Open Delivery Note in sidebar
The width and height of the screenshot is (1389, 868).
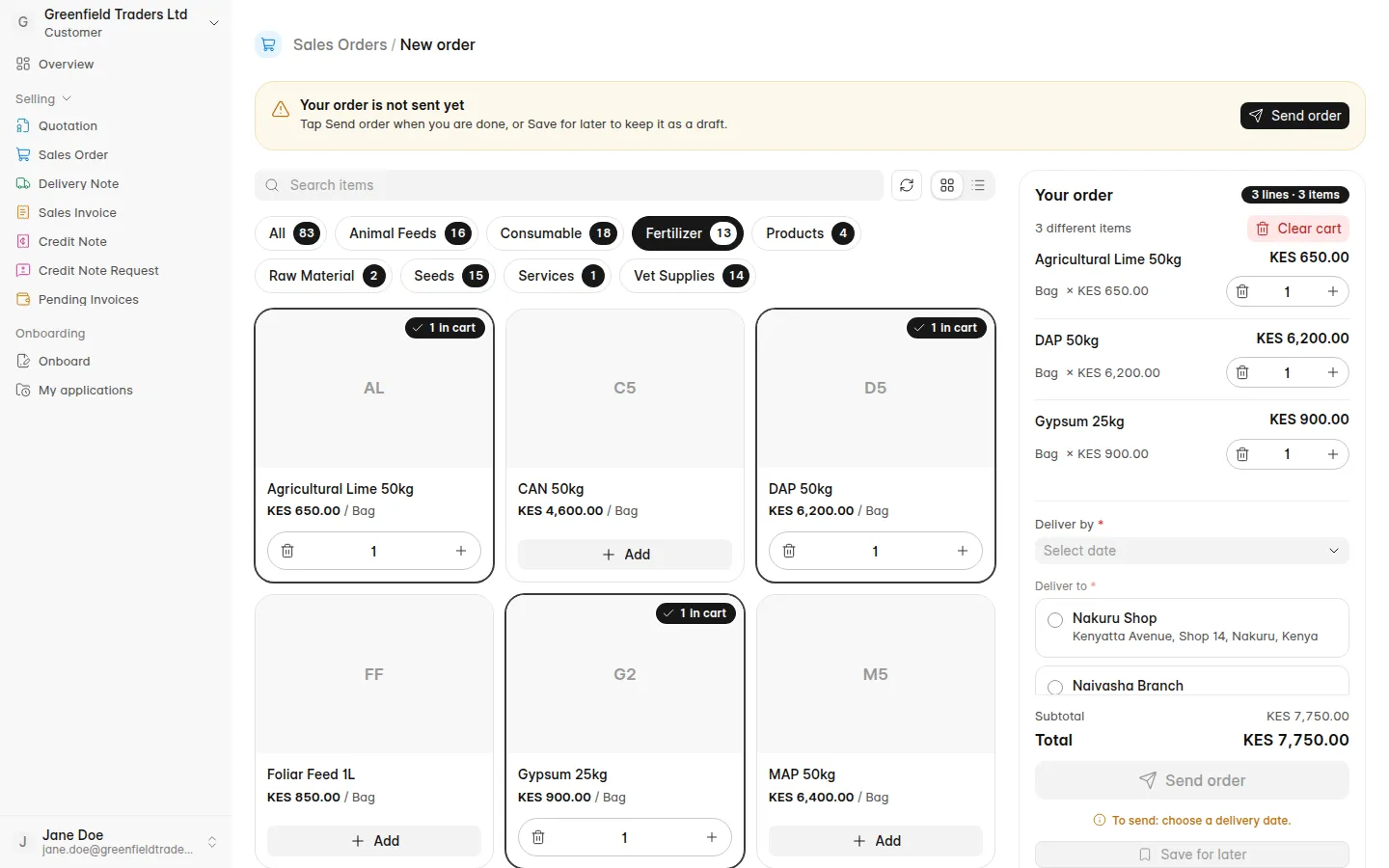click(116, 184)
